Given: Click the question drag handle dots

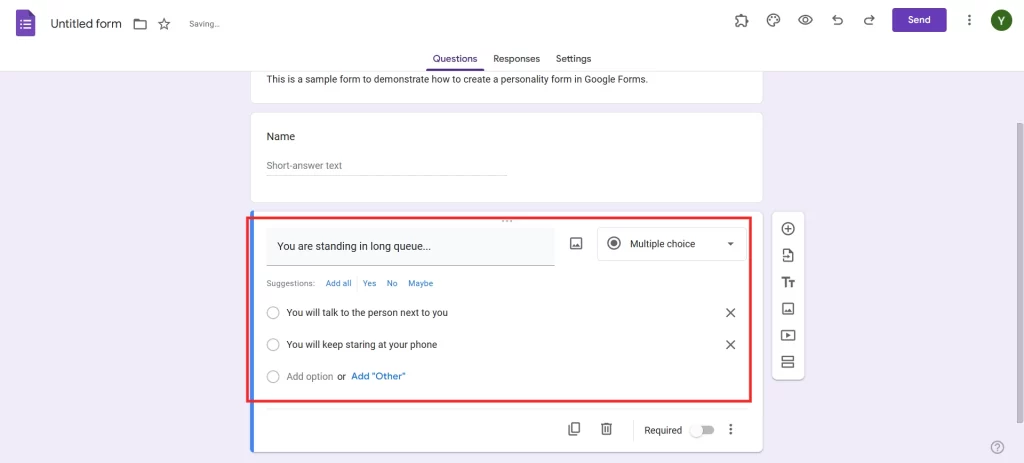Looking at the screenshot, I should (507, 221).
